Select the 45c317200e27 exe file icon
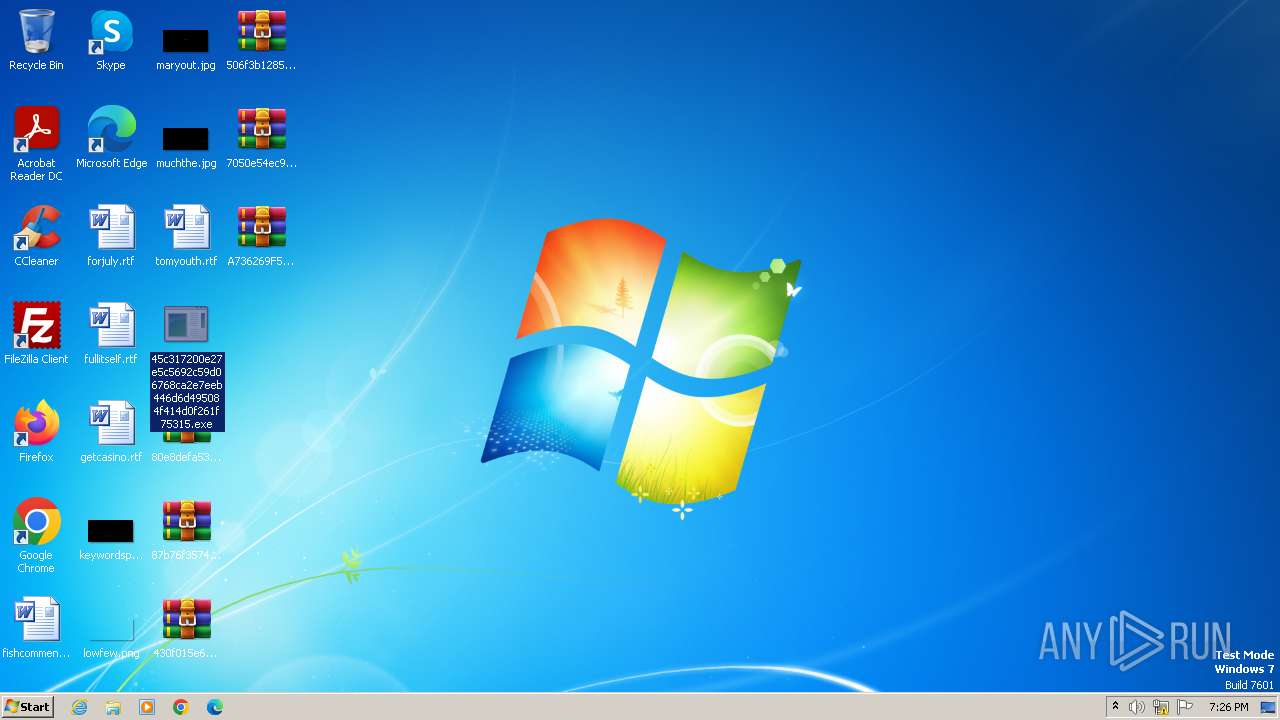 click(186, 325)
